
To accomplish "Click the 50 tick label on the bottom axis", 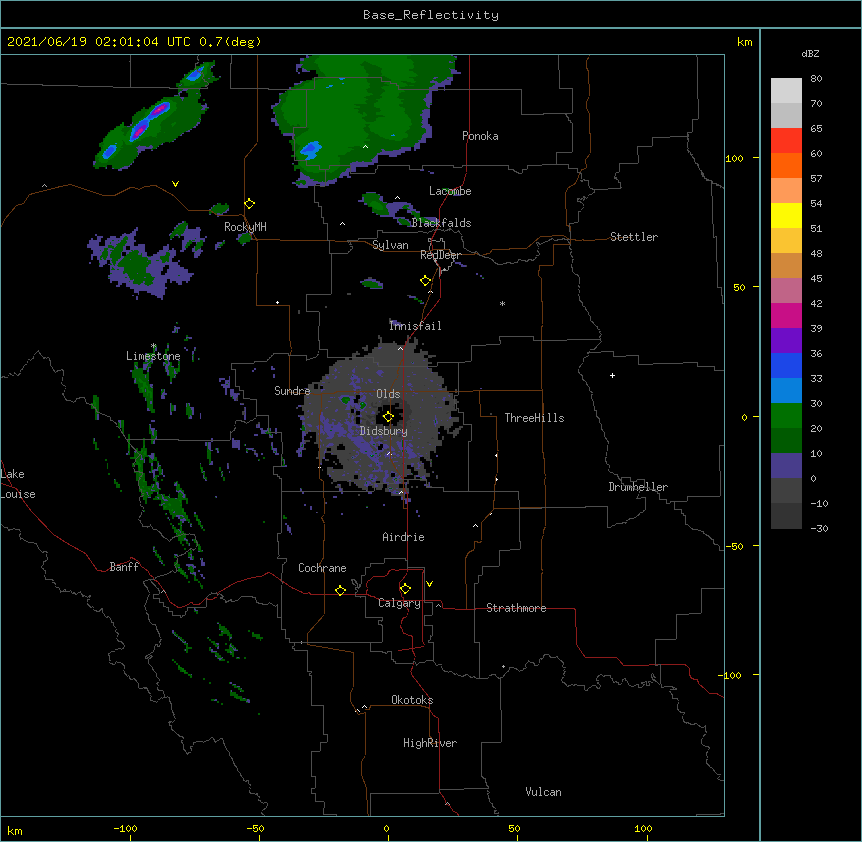I will (x=514, y=828).
